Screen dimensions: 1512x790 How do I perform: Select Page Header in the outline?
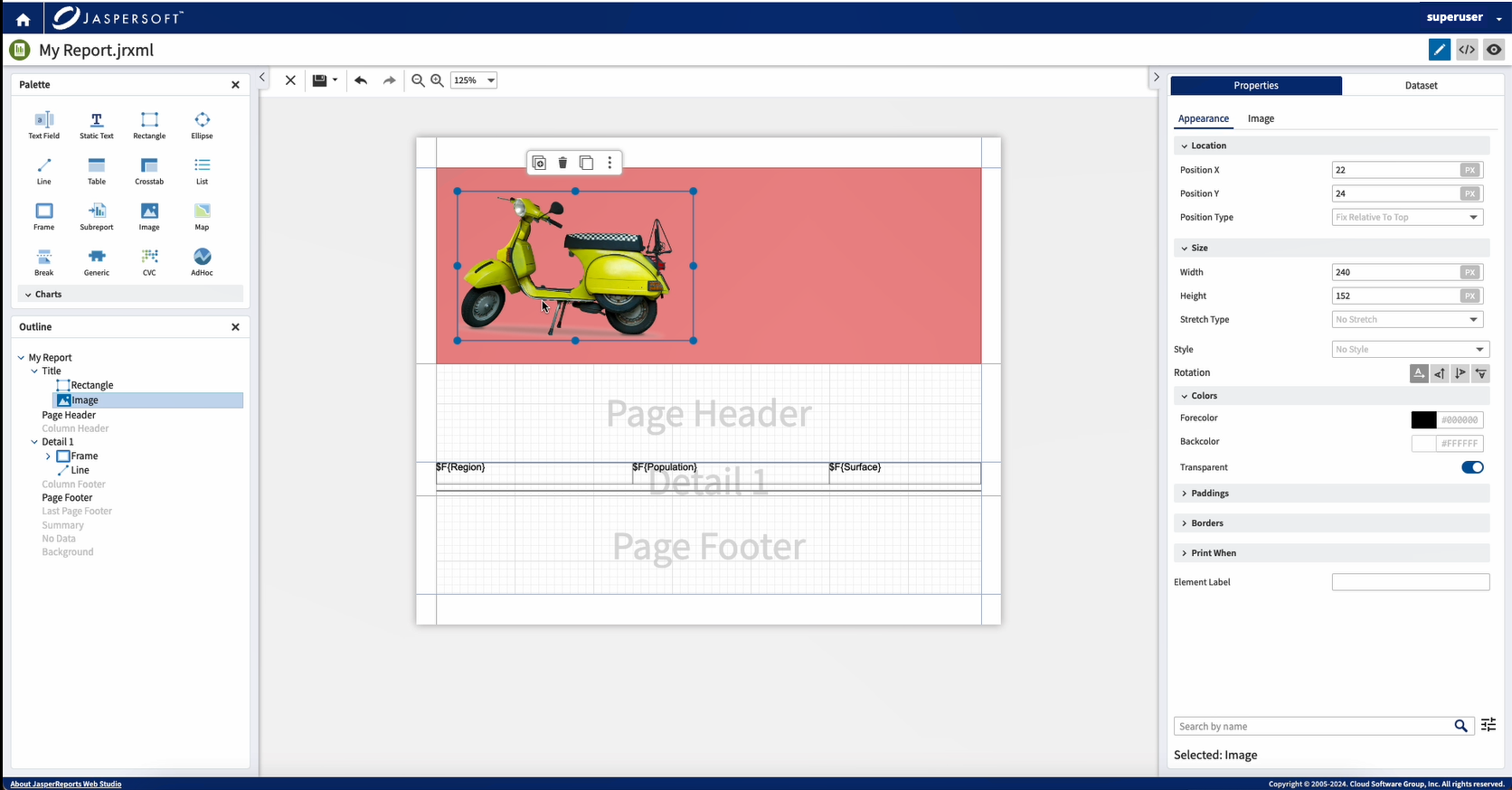coord(69,415)
